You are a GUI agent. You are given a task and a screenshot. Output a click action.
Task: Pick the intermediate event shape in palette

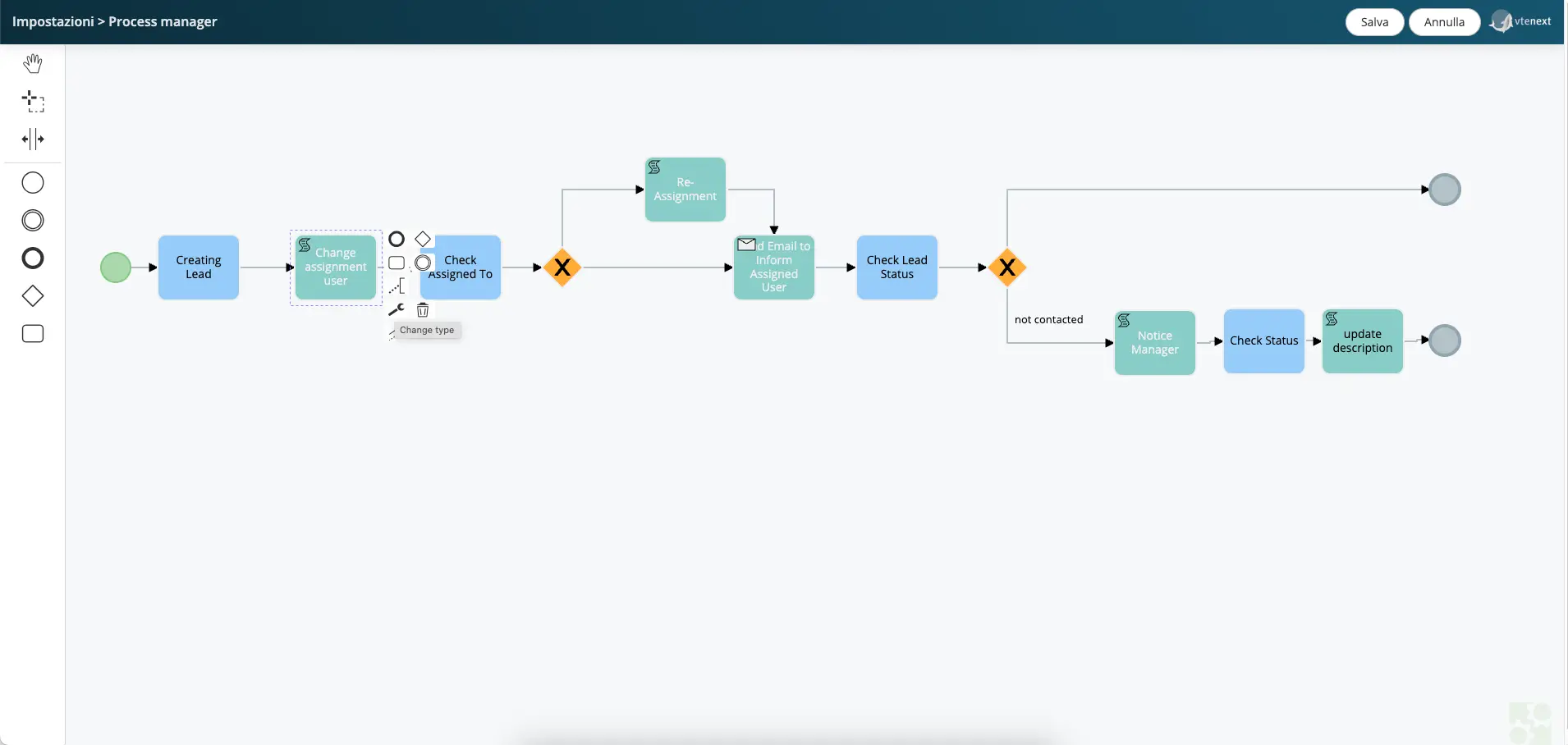click(33, 220)
